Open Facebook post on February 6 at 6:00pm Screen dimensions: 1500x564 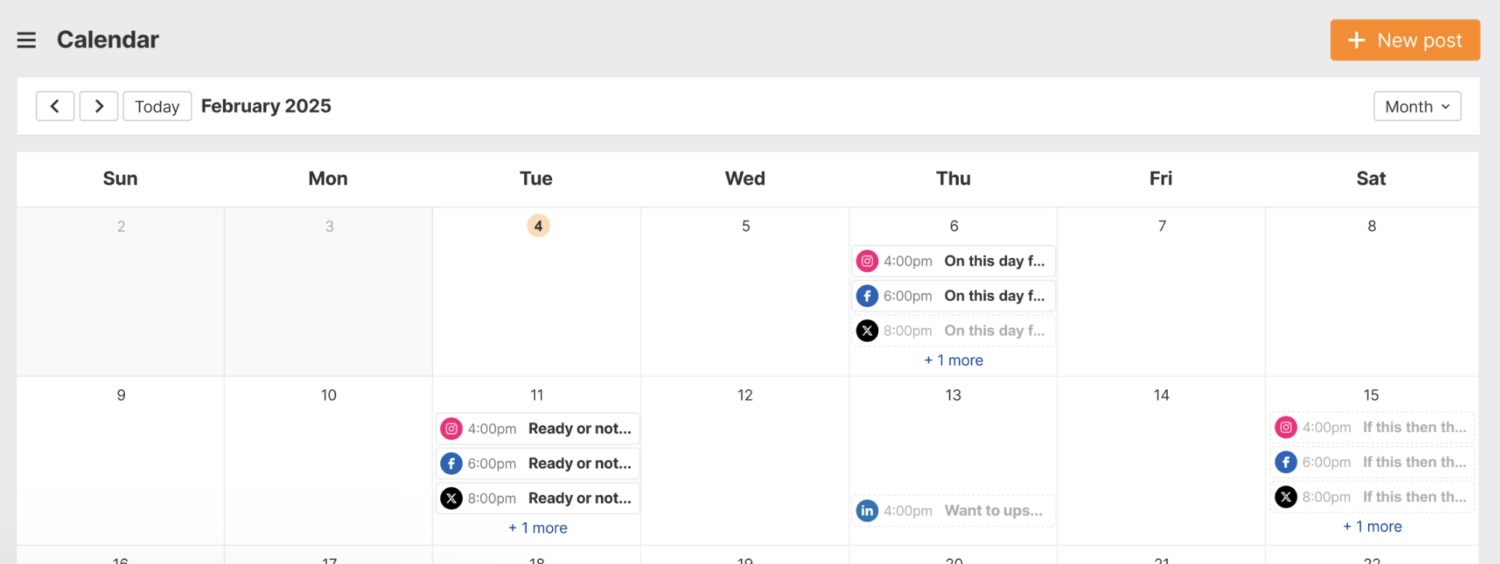[x=953, y=296]
